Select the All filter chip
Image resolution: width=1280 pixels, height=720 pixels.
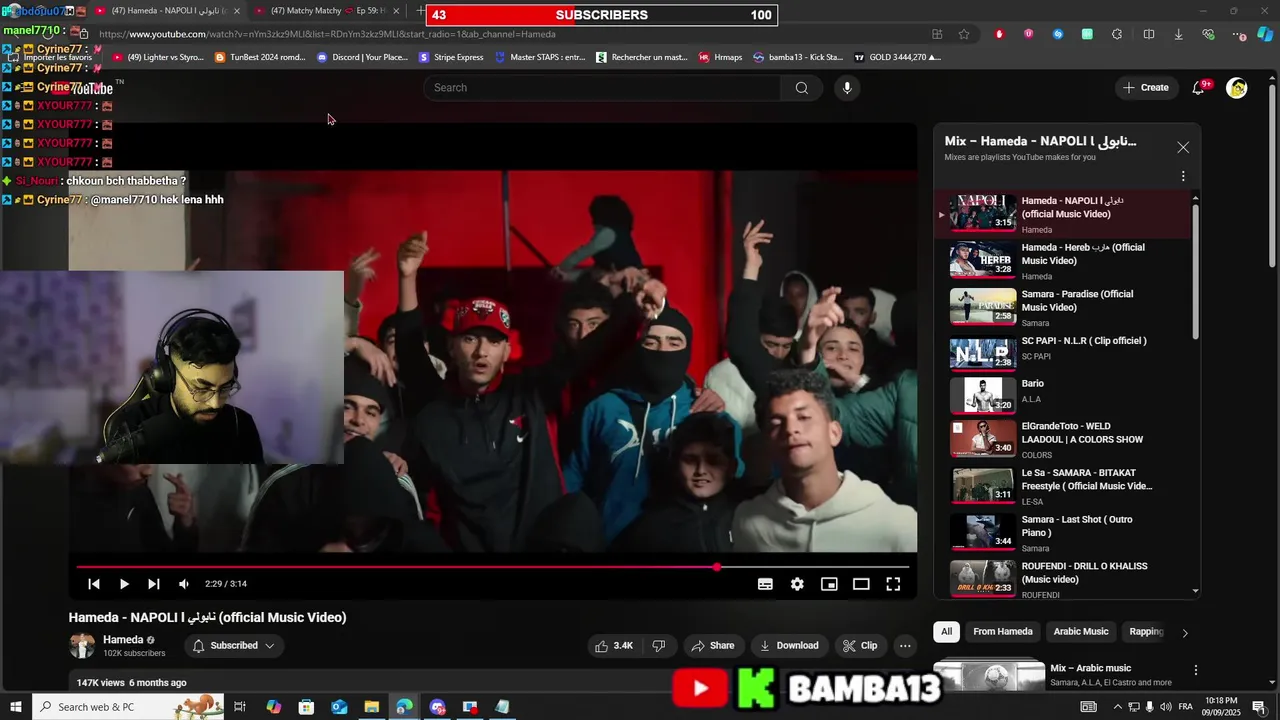point(946,632)
